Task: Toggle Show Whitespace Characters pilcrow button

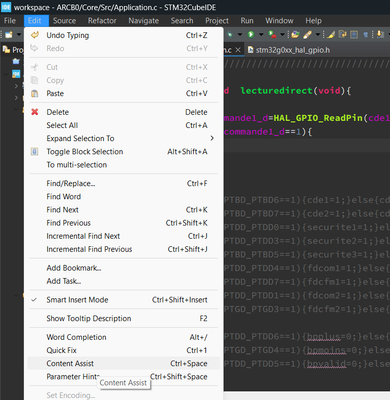Action: pos(366,34)
